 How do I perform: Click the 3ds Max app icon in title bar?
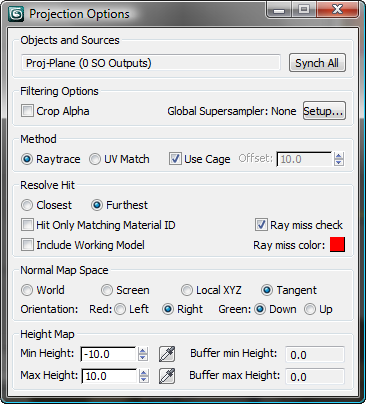[16, 14]
